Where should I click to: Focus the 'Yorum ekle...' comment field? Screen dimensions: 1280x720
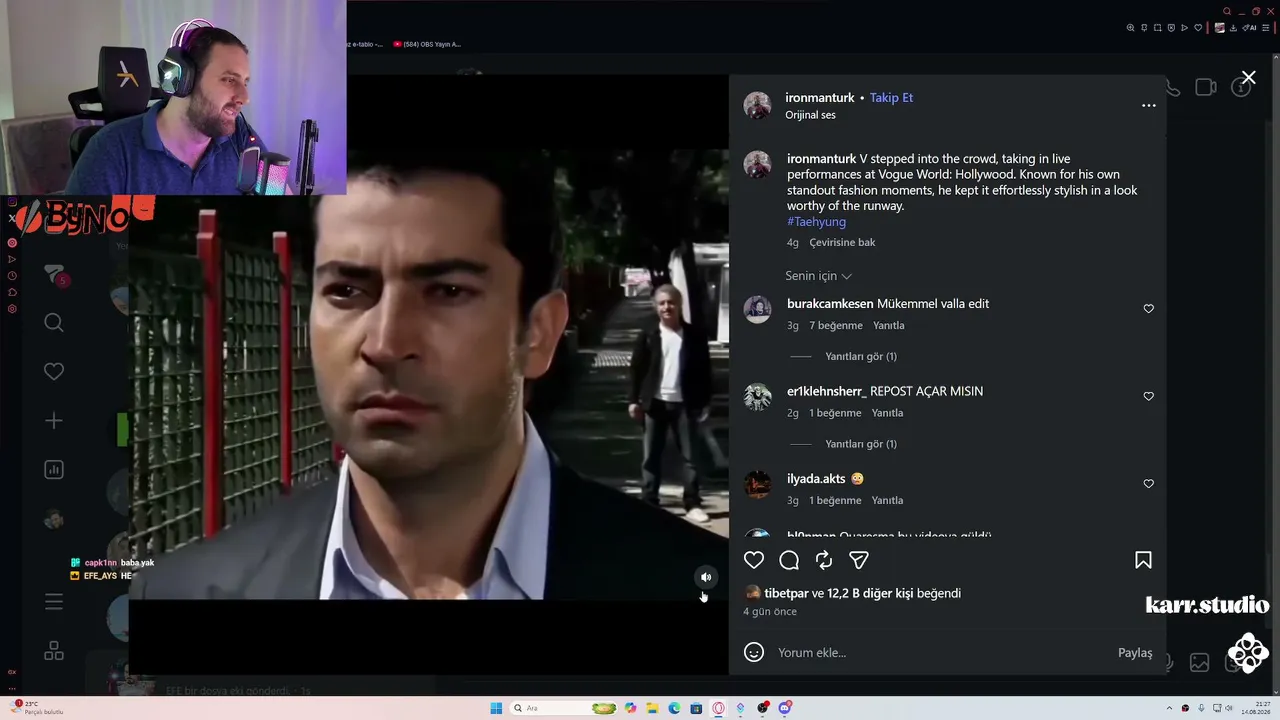[940, 653]
